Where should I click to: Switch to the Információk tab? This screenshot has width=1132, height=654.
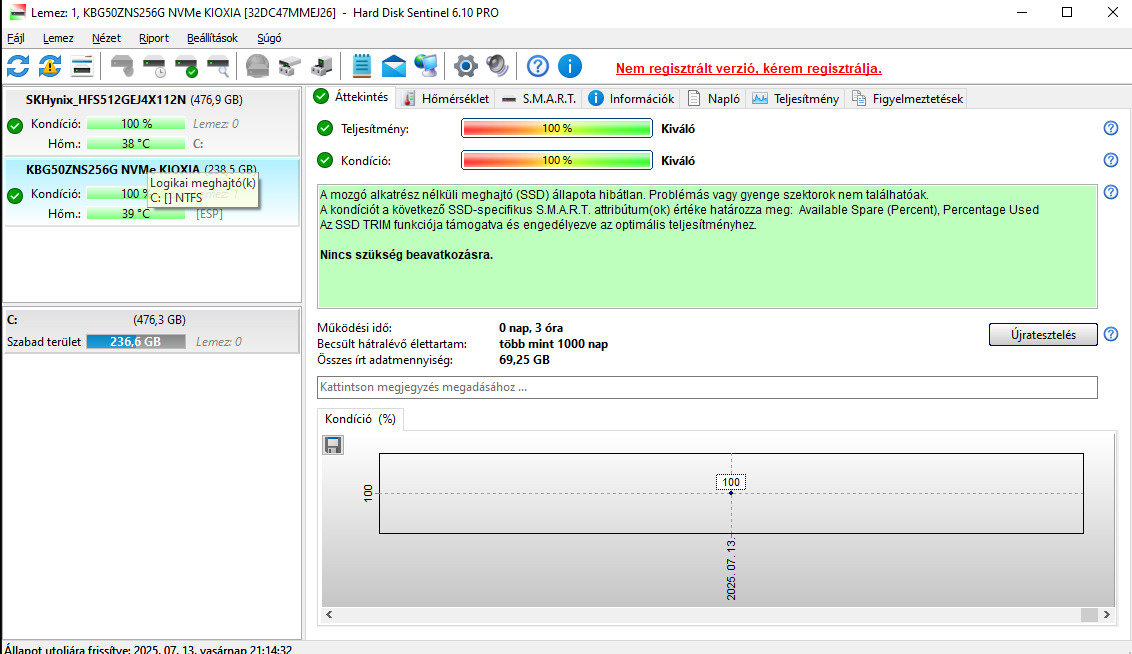coord(632,99)
